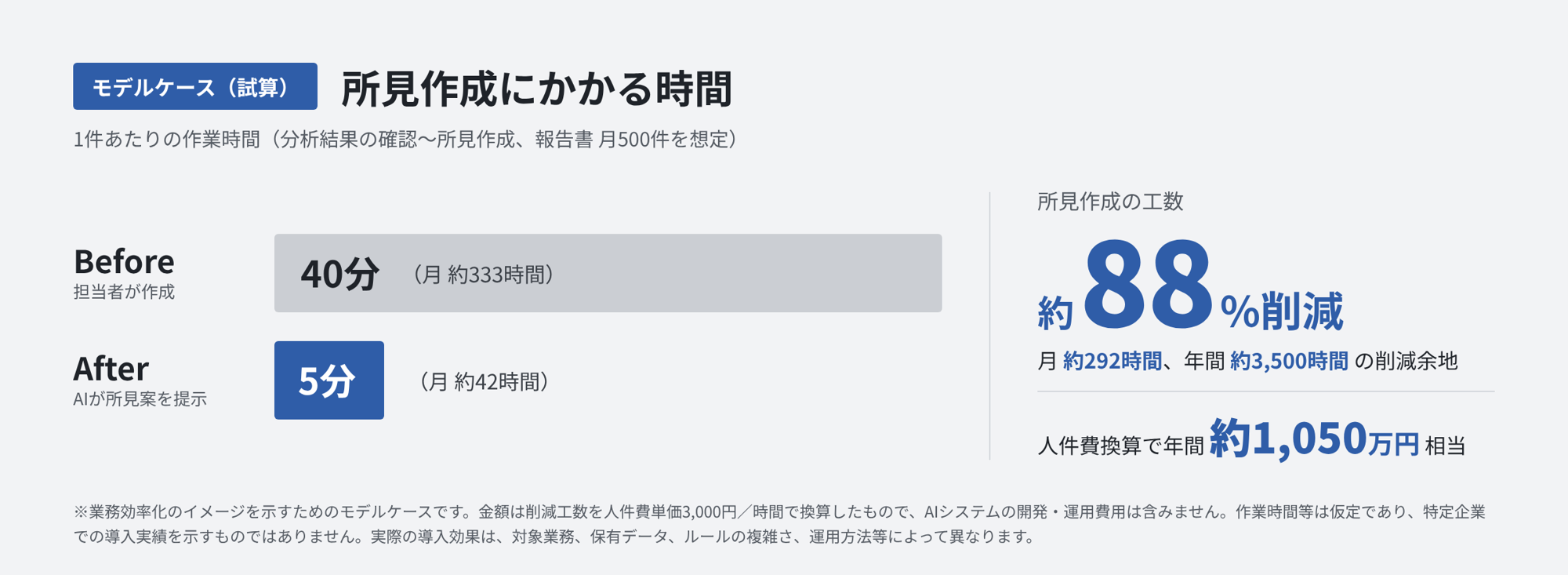This screenshot has width=1568, height=575.
Task: Click the %削減 text
Action: coord(1282,311)
